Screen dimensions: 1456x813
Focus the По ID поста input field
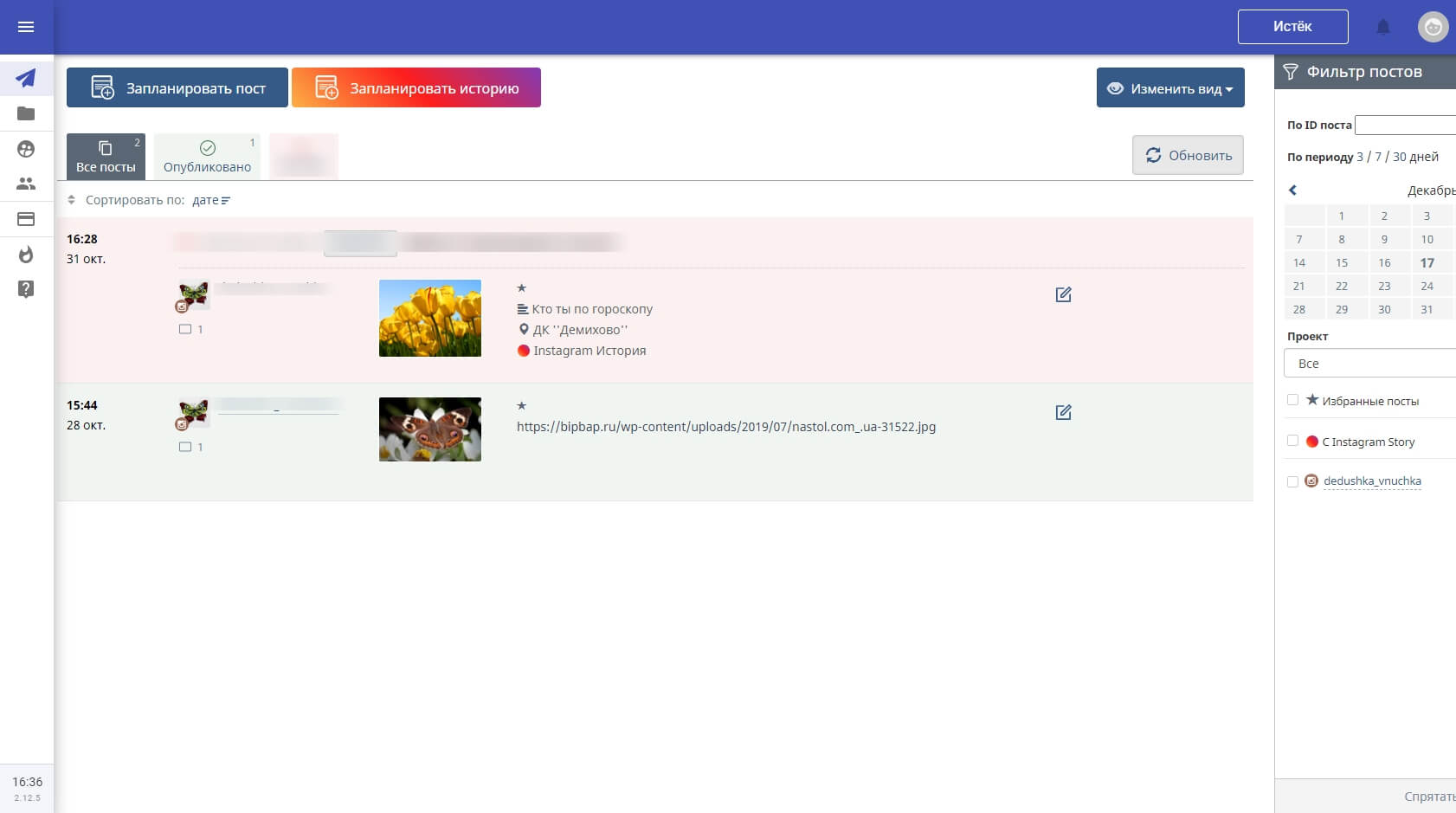pos(1405,125)
